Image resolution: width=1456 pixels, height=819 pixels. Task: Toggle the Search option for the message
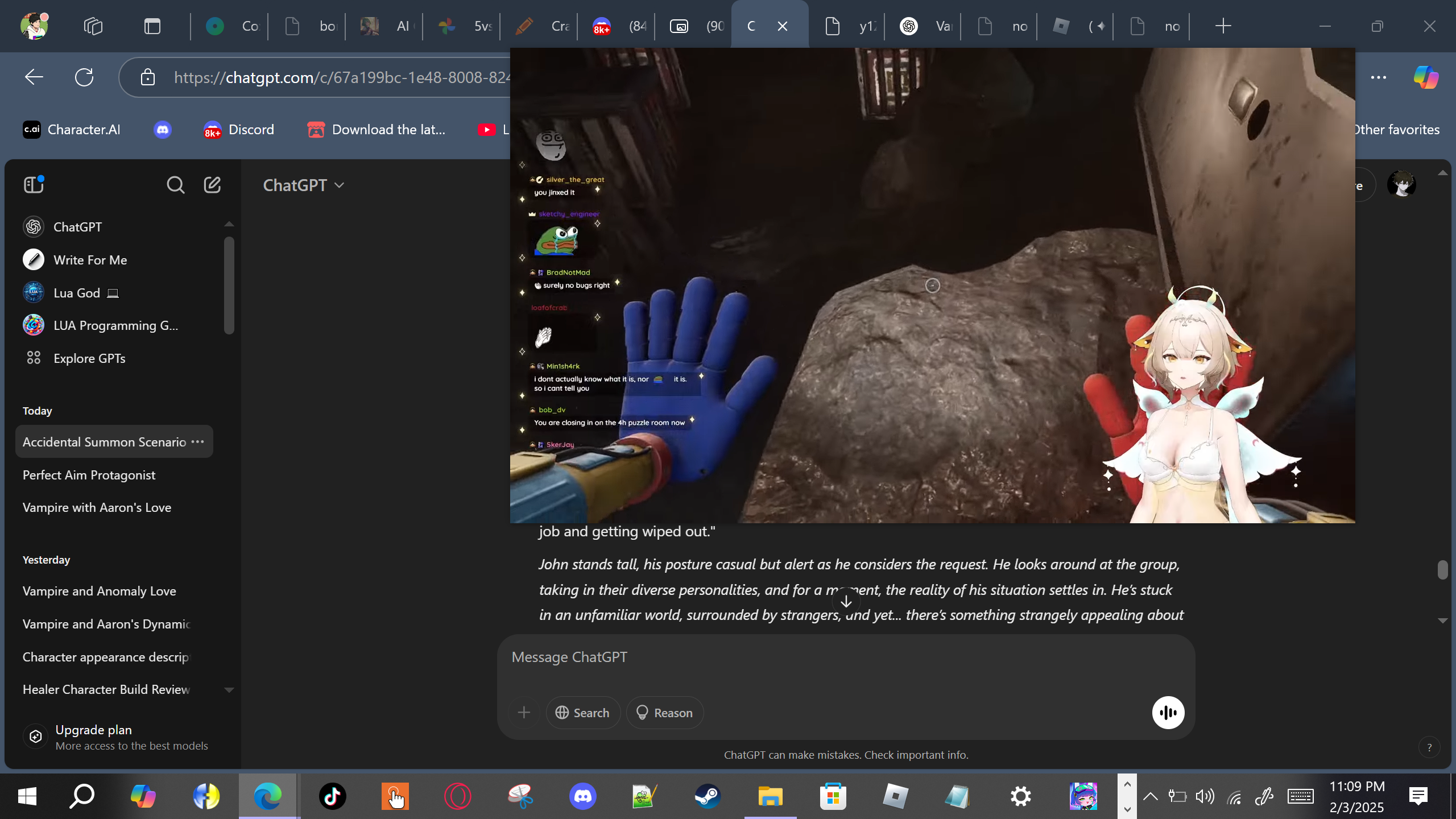coord(583,713)
